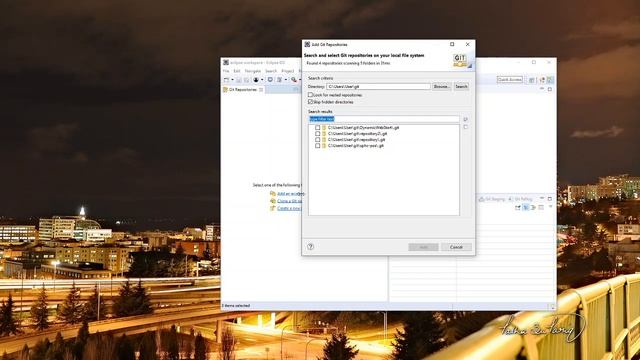Expand the round black icon's dropdown arrow
This screenshot has width=640, height=360.
click(262, 80)
